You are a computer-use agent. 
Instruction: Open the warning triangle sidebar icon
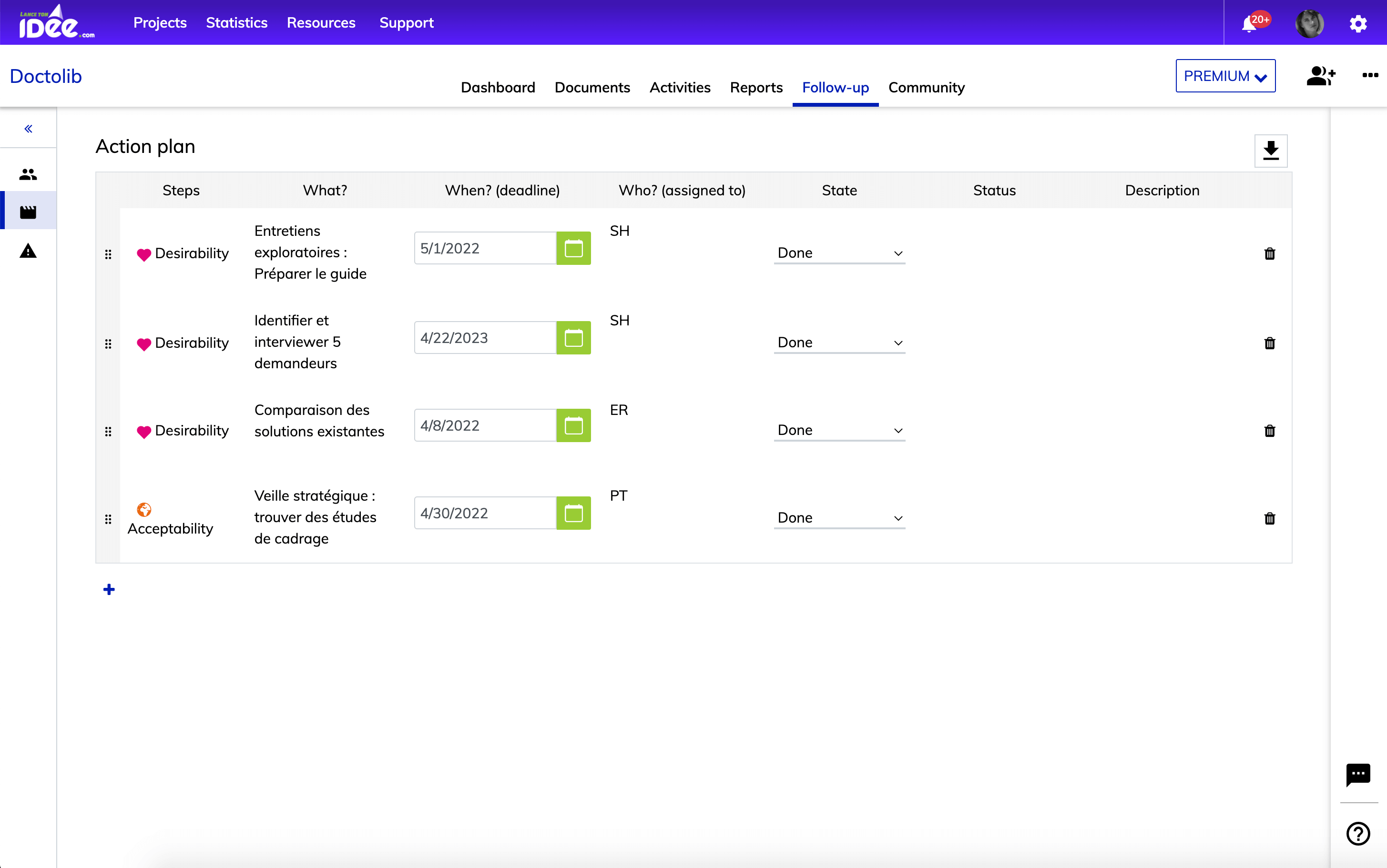coord(28,251)
